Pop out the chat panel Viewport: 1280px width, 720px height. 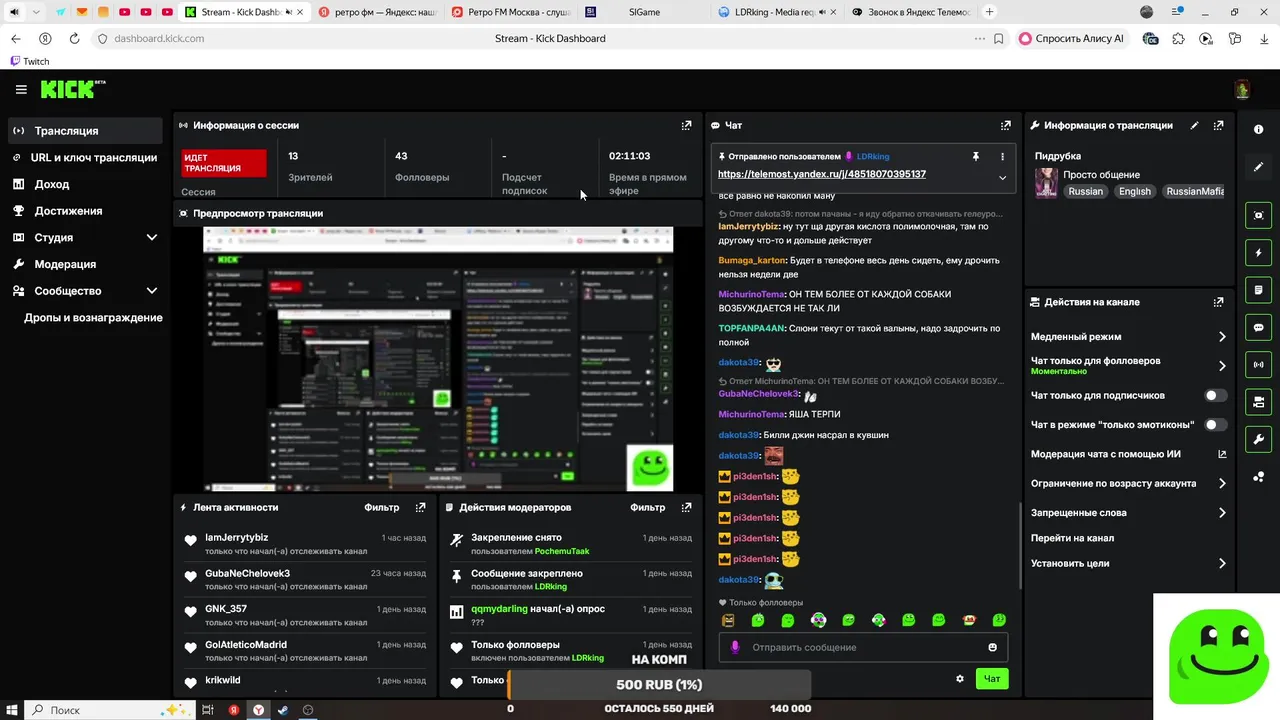click(x=1005, y=126)
